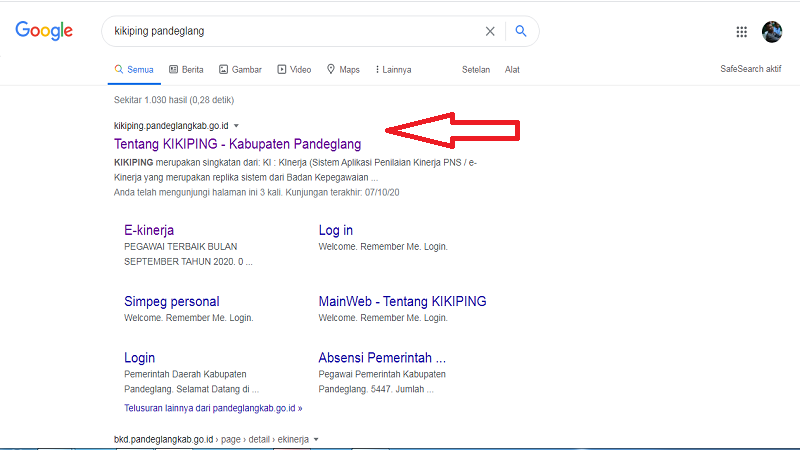Click the kikiping.pandeglangkab.go.id URL text

coord(171,126)
